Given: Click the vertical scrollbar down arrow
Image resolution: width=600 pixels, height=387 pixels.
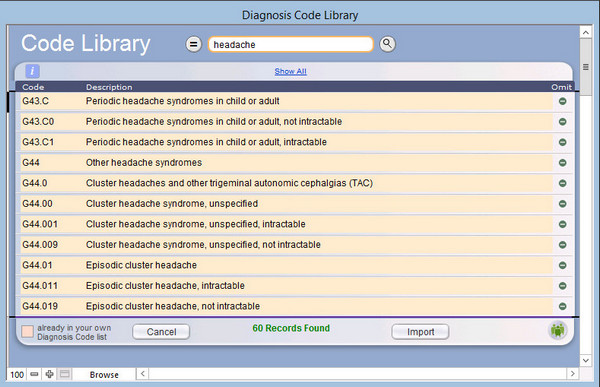Looking at the screenshot, I should point(585,360).
